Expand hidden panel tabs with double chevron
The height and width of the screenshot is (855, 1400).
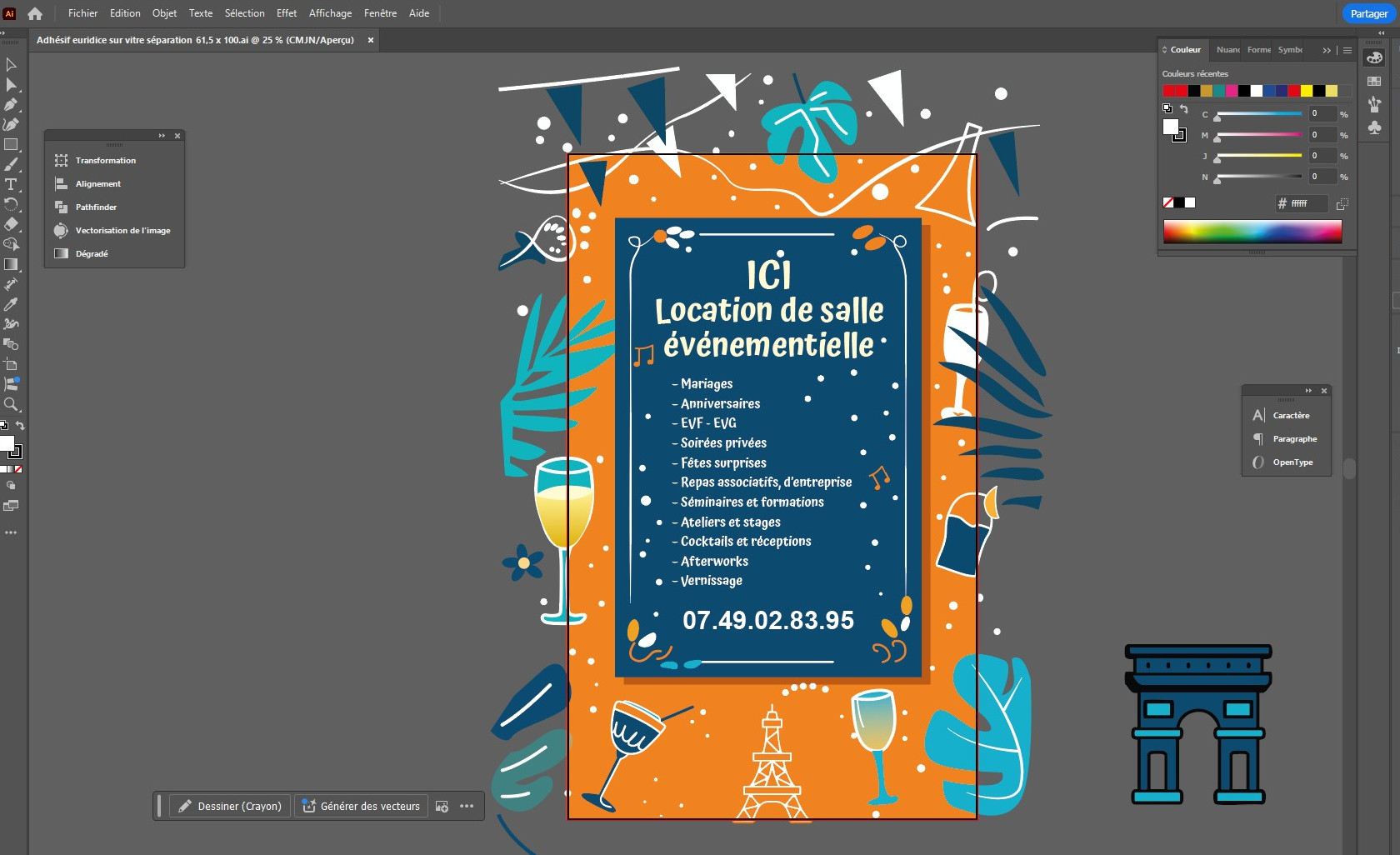pos(1327,50)
